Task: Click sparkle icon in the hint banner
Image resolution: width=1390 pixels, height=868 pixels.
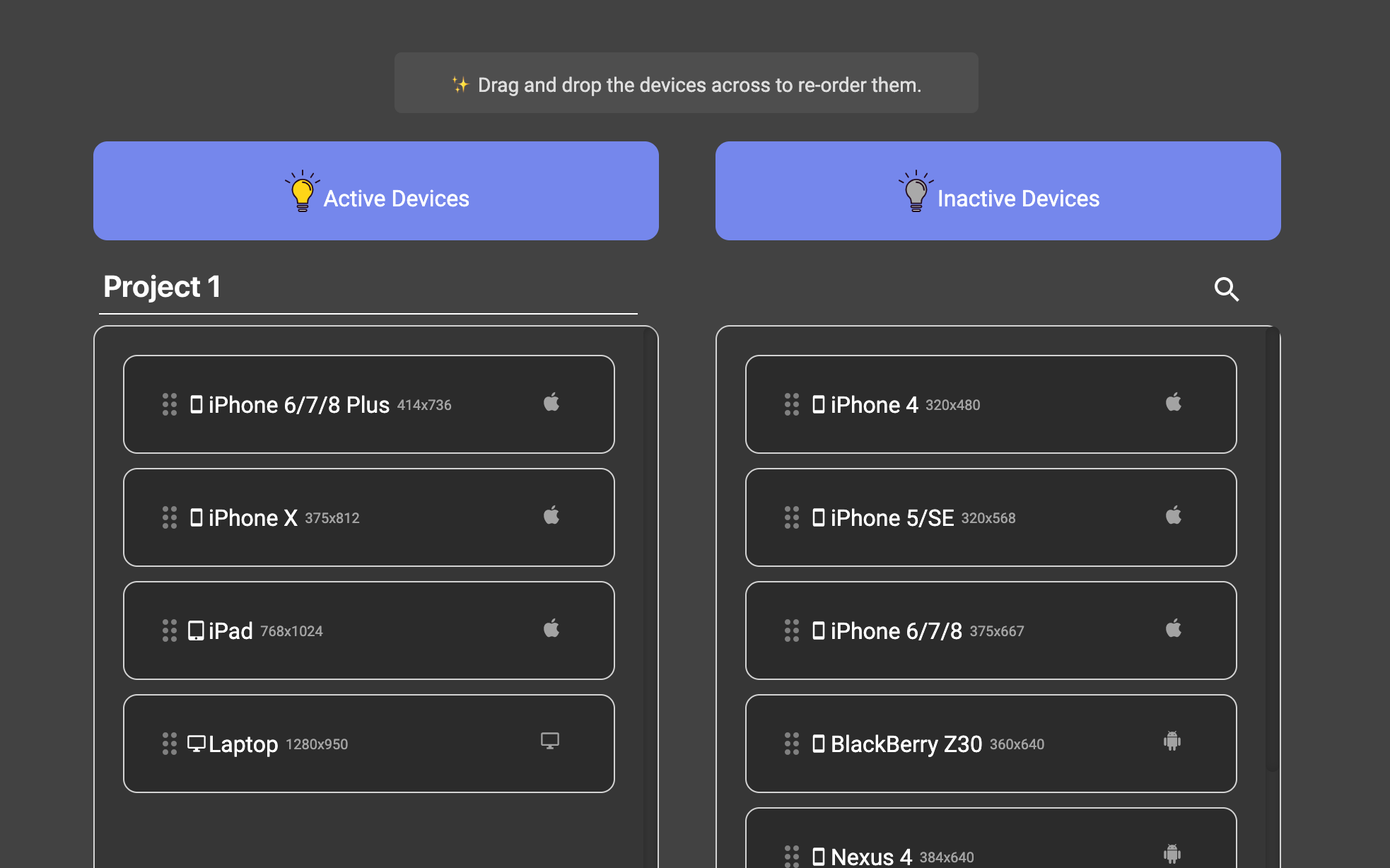Action: (460, 85)
